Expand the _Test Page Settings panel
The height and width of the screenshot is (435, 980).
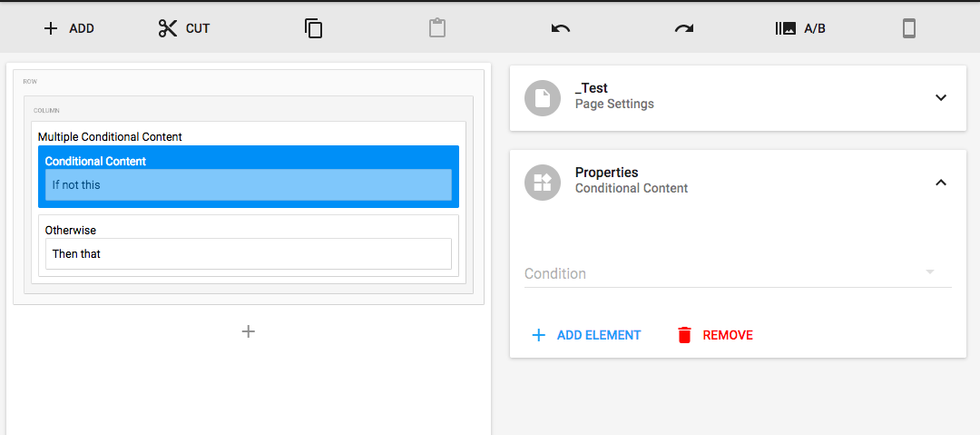[x=940, y=97]
